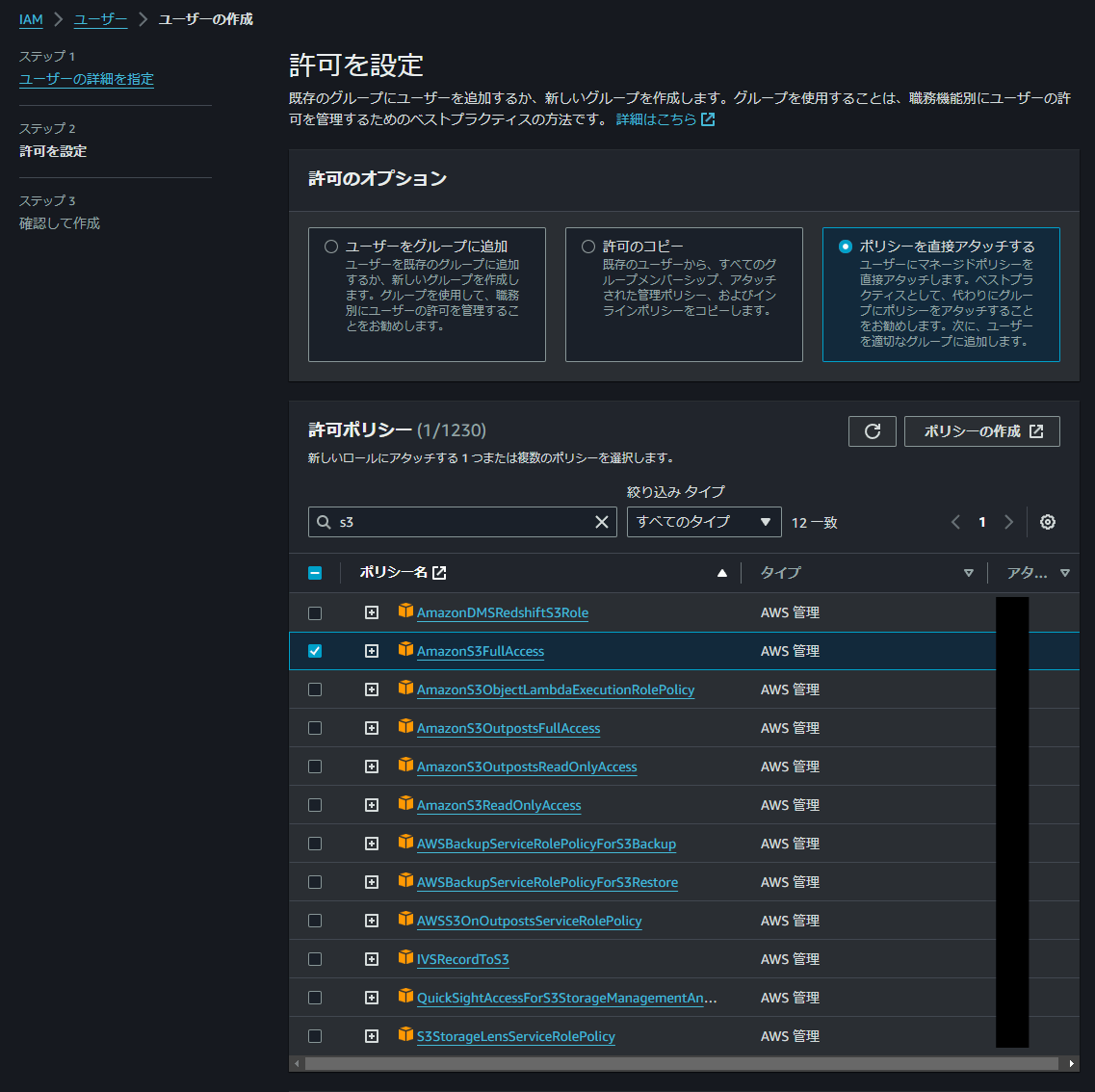Select step 2 許可を設定 in the wizard
The image size is (1095, 1092).
53,151
